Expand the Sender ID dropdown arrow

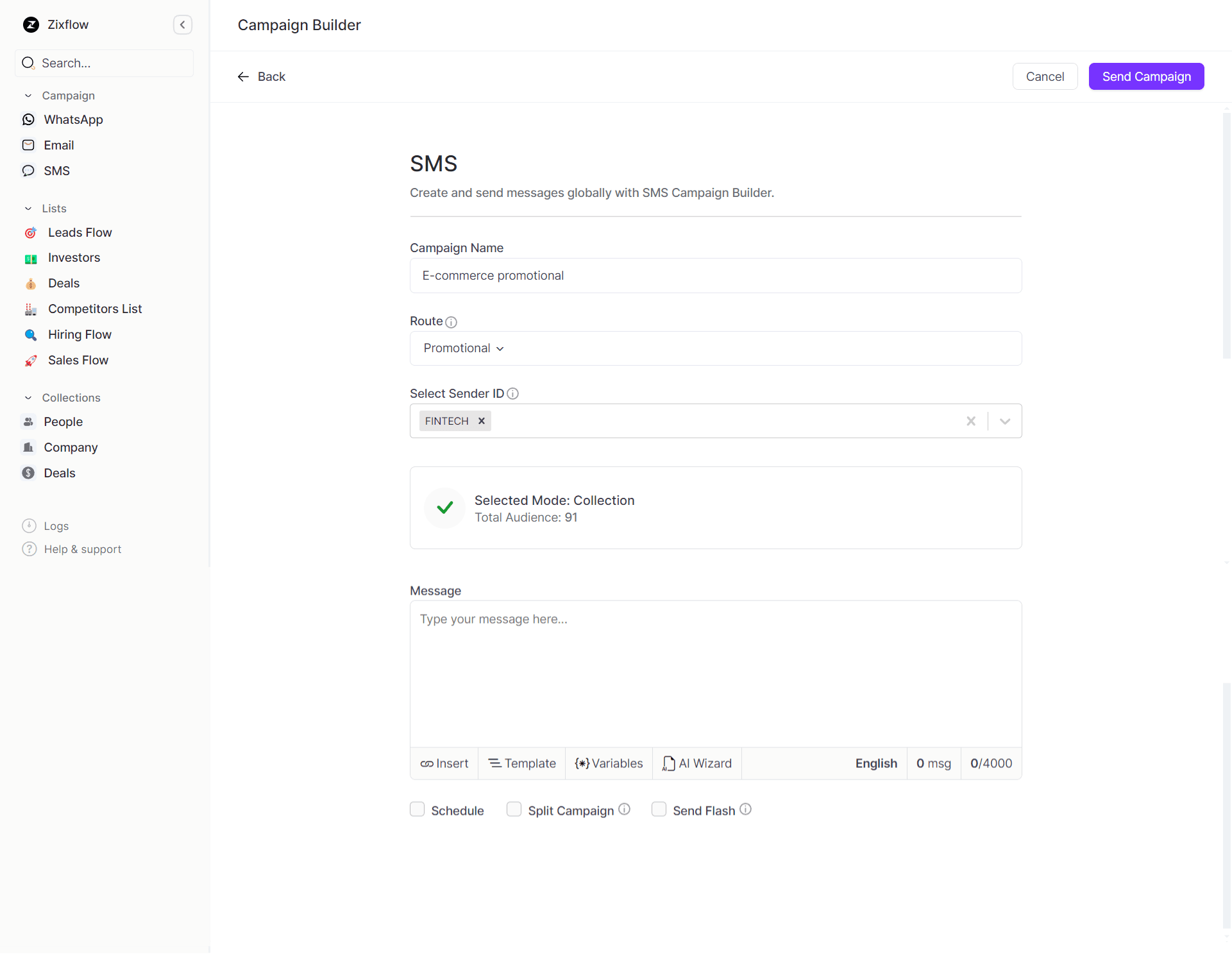point(1005,421)
